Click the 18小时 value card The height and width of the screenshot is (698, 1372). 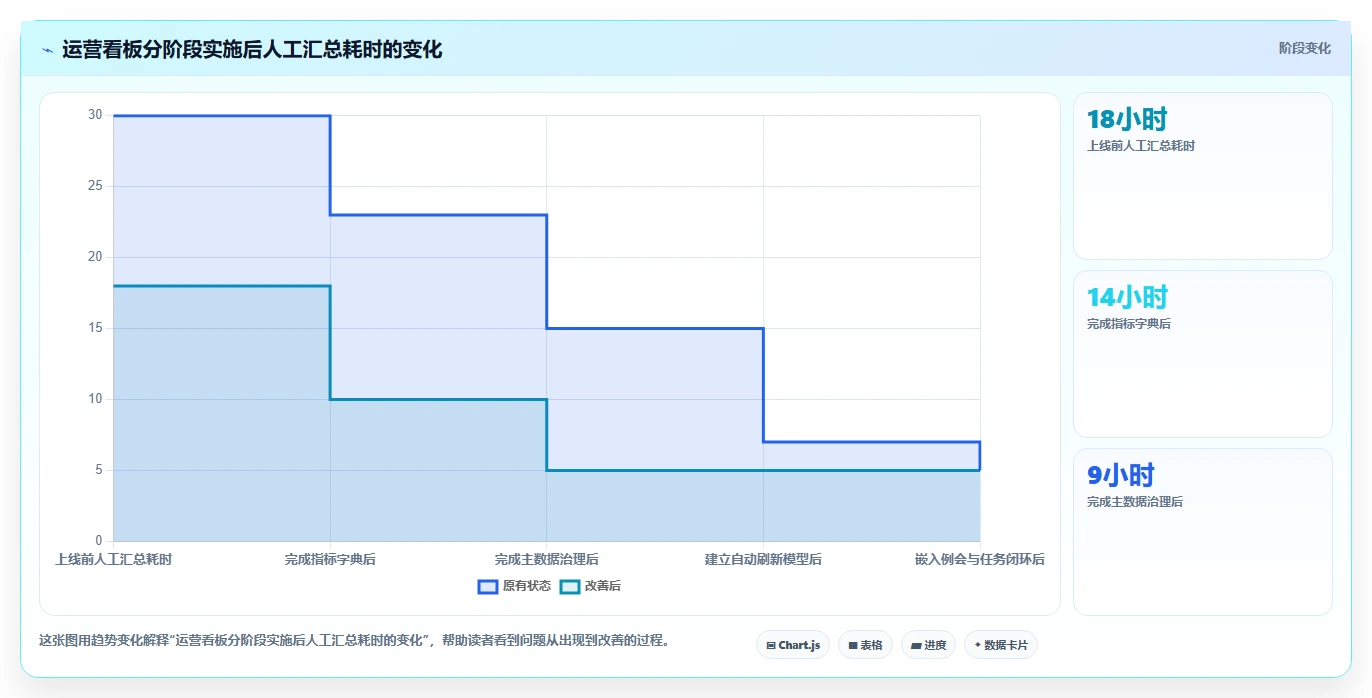(1203, 176)
